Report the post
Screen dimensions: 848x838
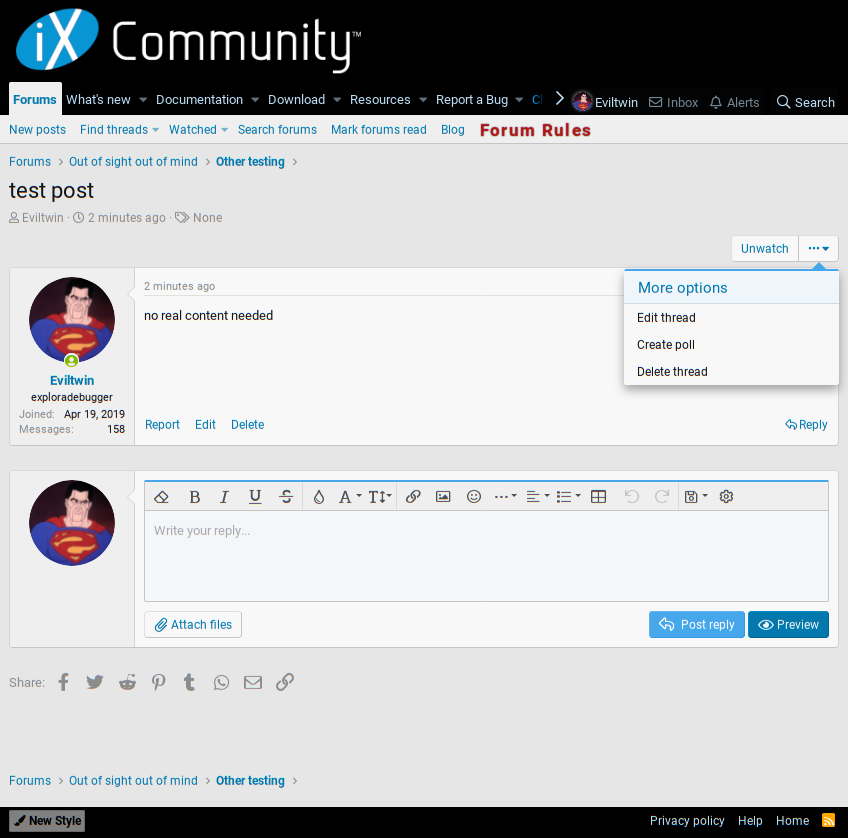click(x=162, y=424)
